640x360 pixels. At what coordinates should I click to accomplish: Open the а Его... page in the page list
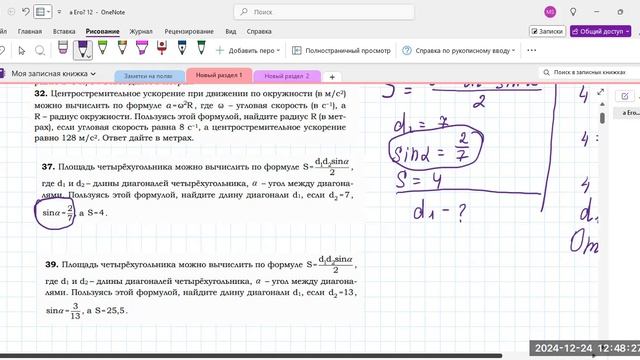[627, 113]
